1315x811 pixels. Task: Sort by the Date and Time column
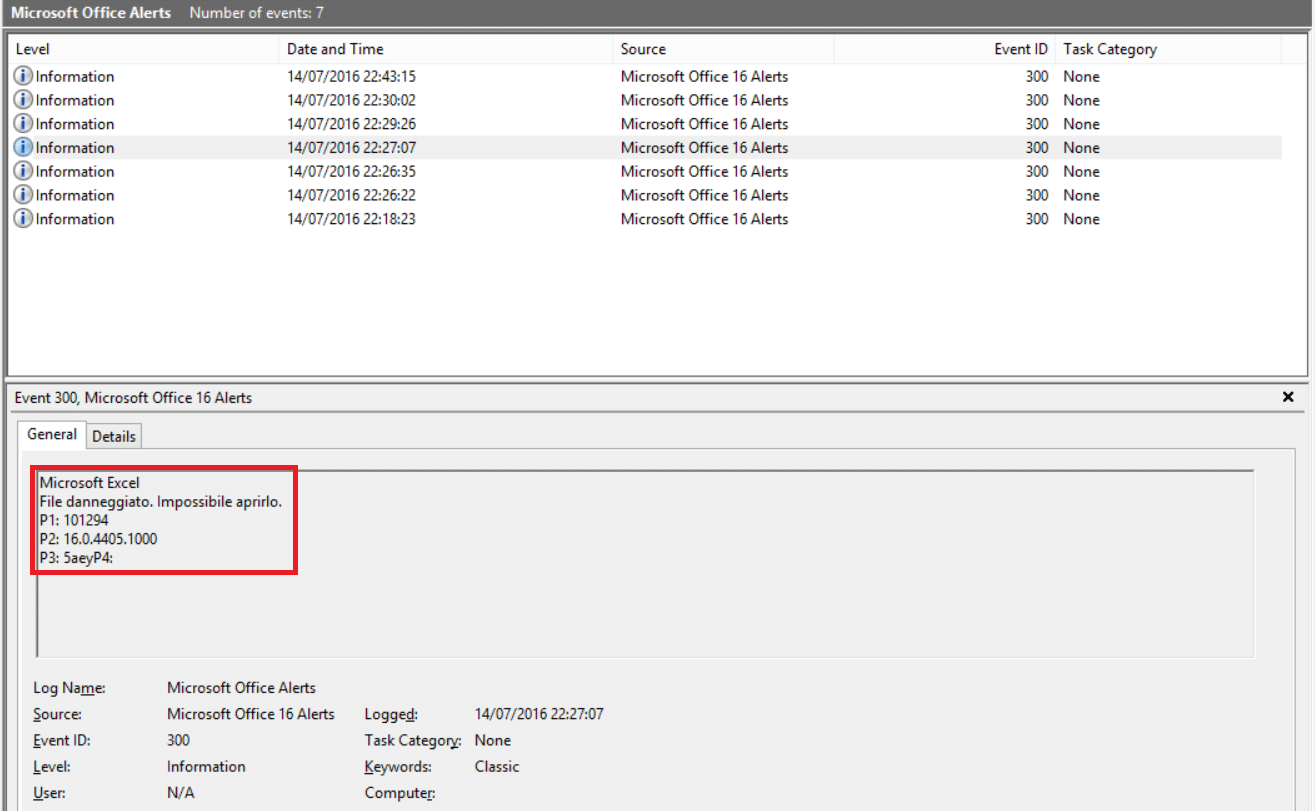[x=446, y=49]
